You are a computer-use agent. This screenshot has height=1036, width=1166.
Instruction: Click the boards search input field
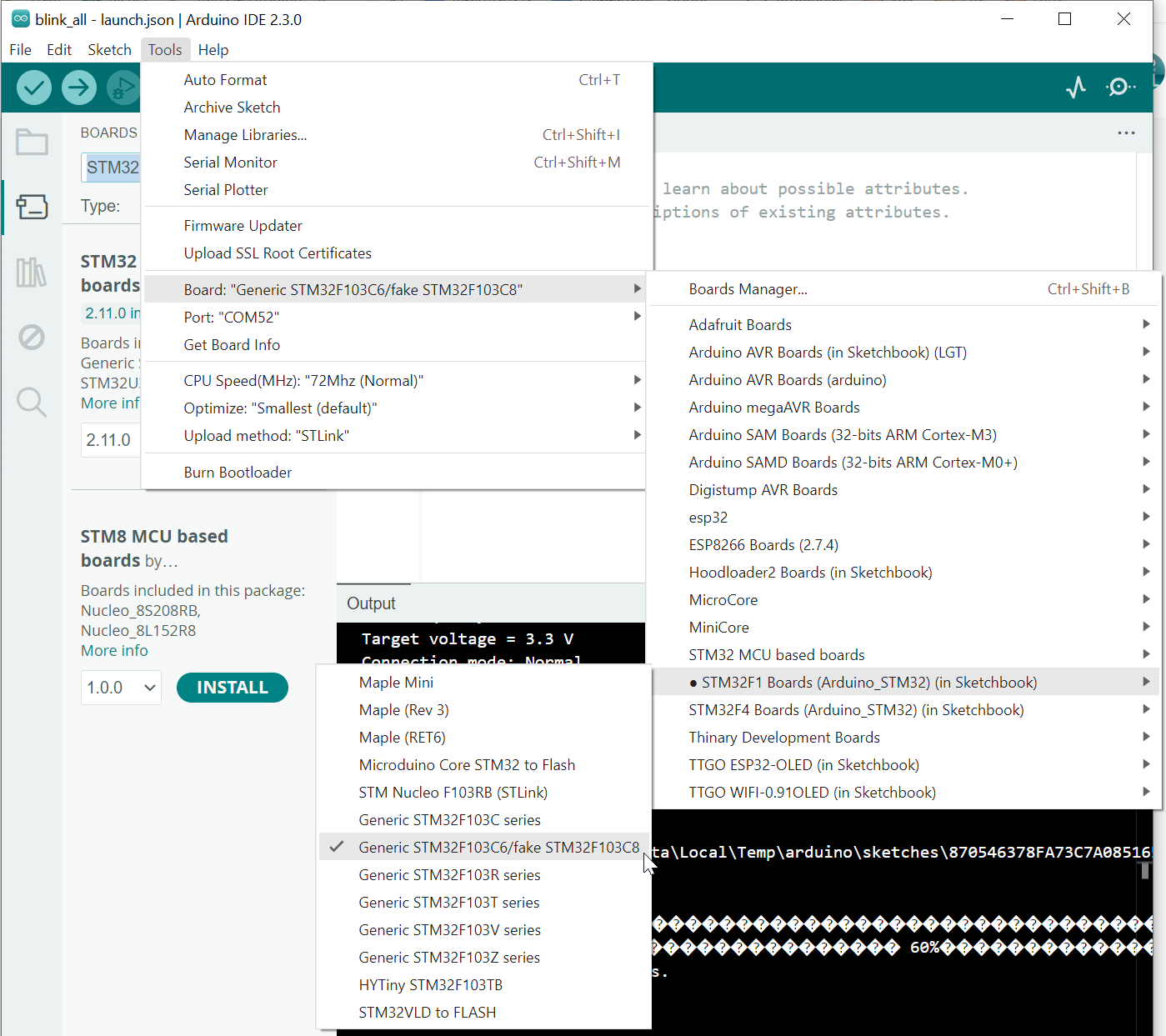coord(112,168)
